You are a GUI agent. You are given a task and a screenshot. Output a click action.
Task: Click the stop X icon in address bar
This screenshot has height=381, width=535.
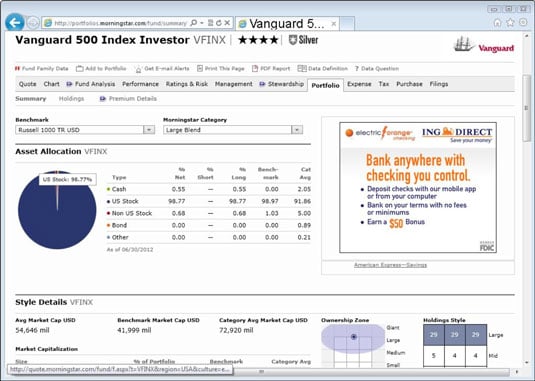coord(227,23)
